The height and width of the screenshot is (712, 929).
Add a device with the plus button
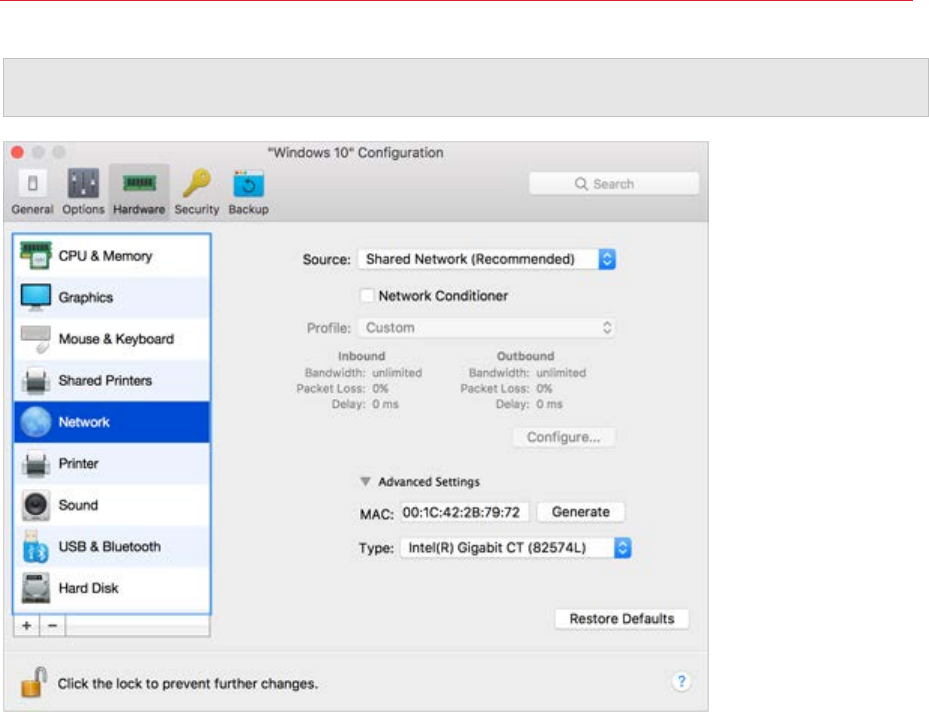27,626
